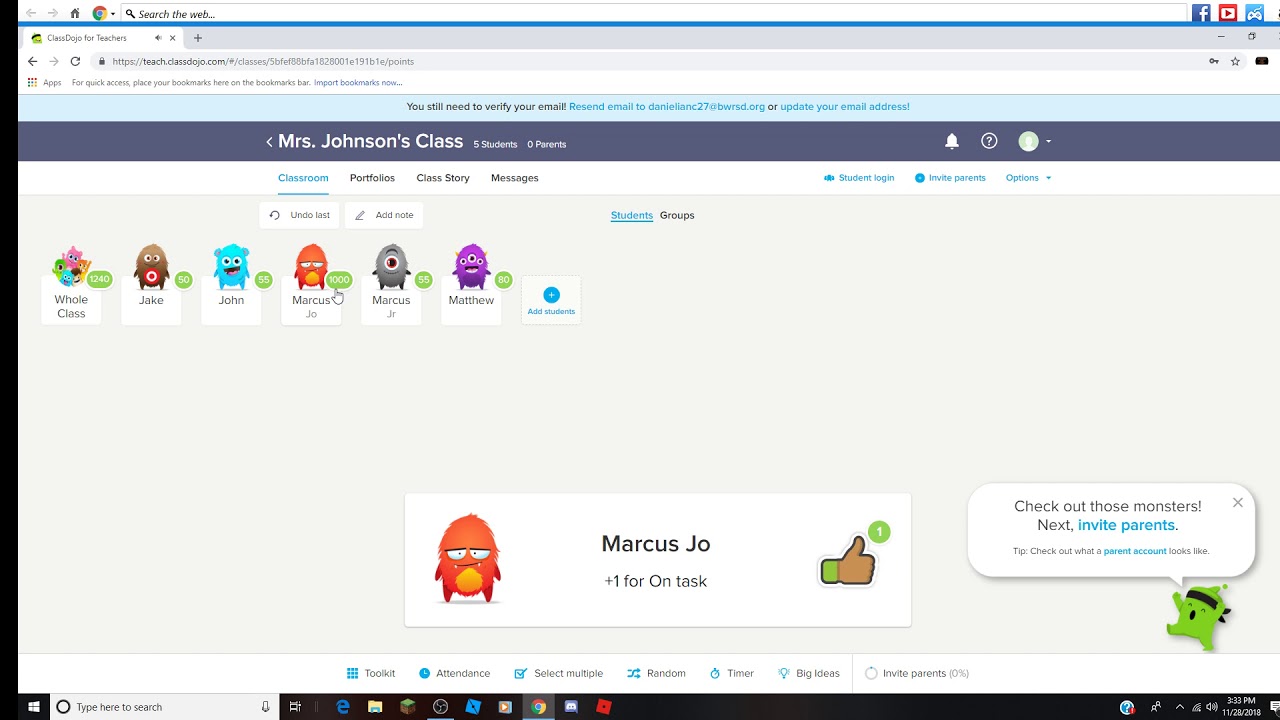Close the monsters tip bubble
Screen dimensions: 1280x720
tap(1238, 503)
